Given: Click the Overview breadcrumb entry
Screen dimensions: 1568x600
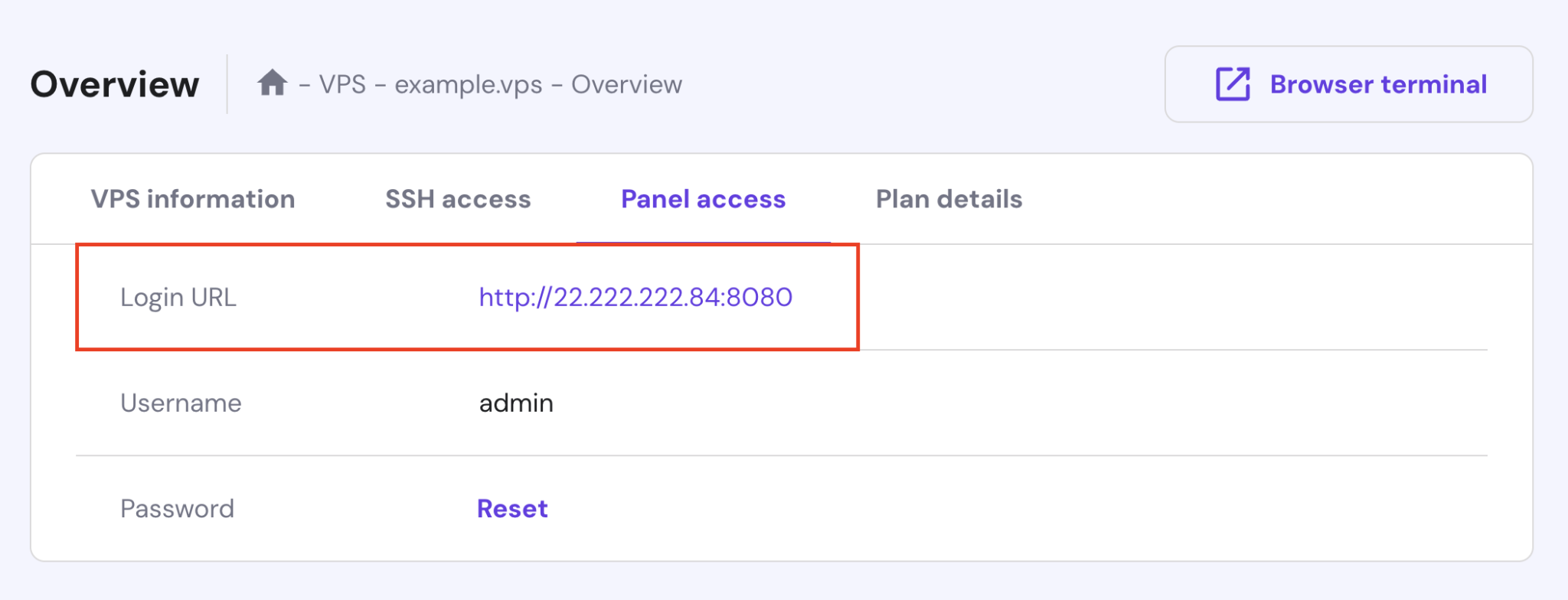Looking at the screenshot, I should [626, 84].
